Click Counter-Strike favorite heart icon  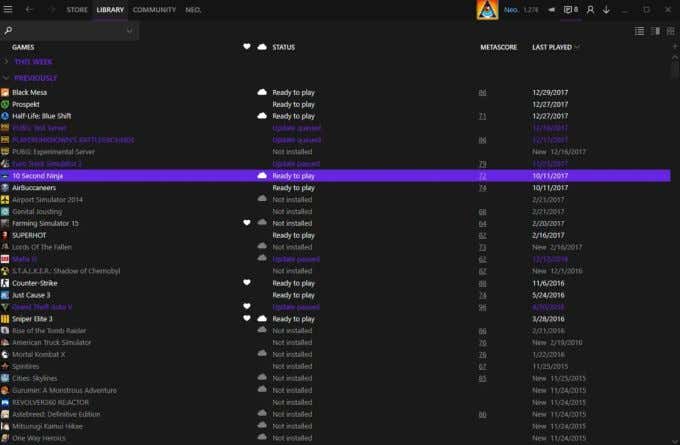coord(247,282)
